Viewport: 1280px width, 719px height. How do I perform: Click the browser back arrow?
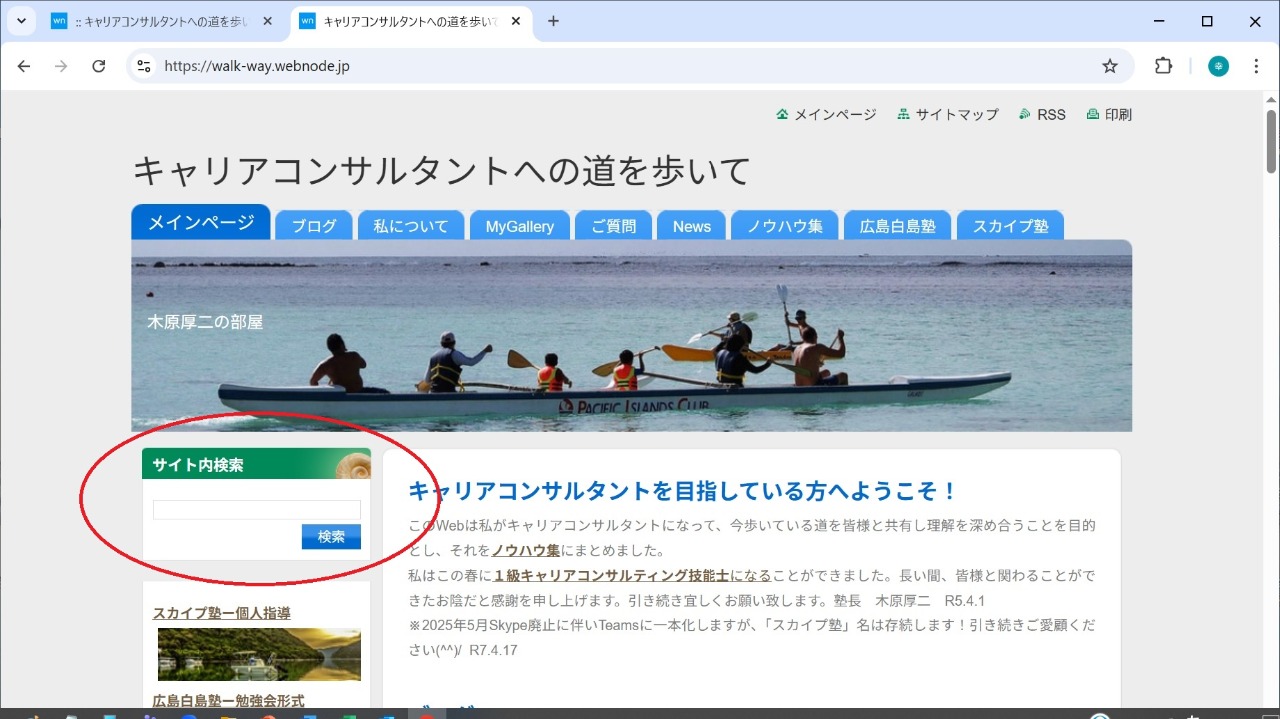pyautogui.click(x=24, y=66)
